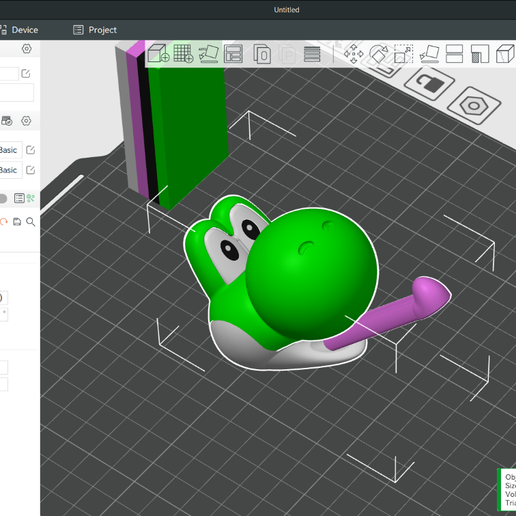Image resolution: width=516 pixels, height=516 pixels.
Task: Click the settings list view icon
Action: (x=19, y=198)
